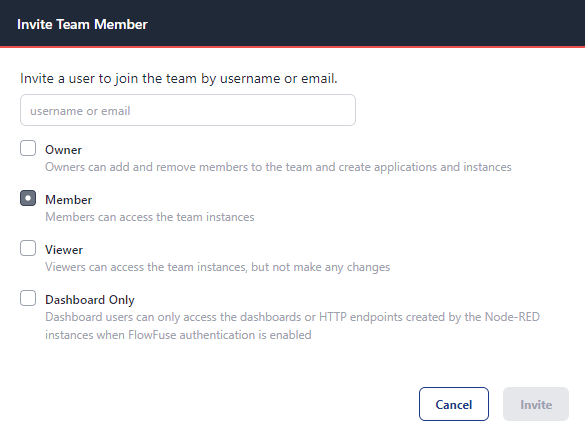Click the Owner label text
The height and width of the screenshot is (438, 585).
click(x=63, y=150)
